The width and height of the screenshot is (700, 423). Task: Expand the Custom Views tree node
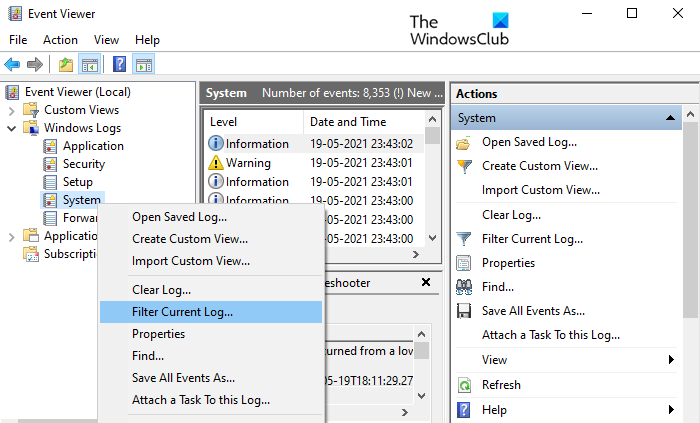point(12,110)
